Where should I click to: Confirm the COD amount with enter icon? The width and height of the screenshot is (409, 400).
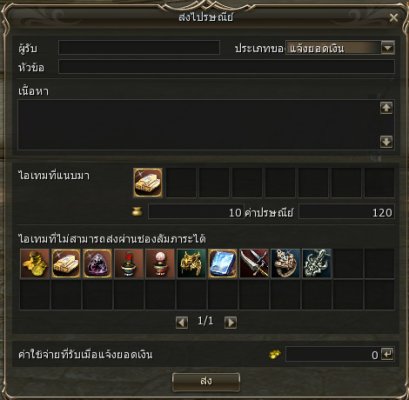click(387, 354)
